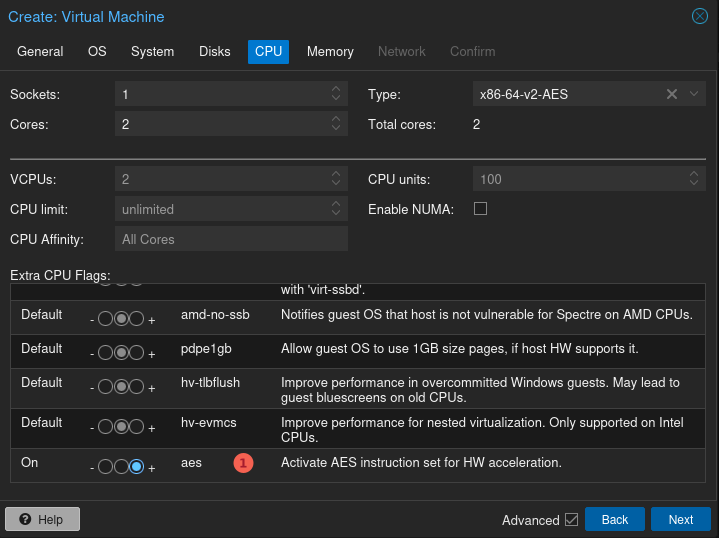Click the CPU Affinity input field

tap(231, 240)
